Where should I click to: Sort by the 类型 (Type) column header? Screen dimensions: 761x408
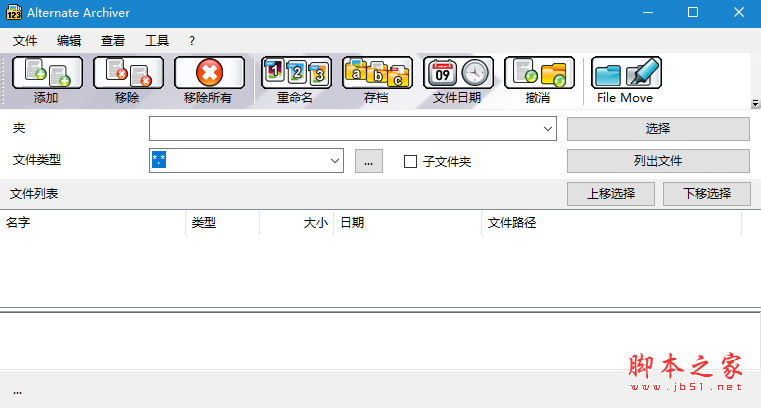click(x=222, y=223)
